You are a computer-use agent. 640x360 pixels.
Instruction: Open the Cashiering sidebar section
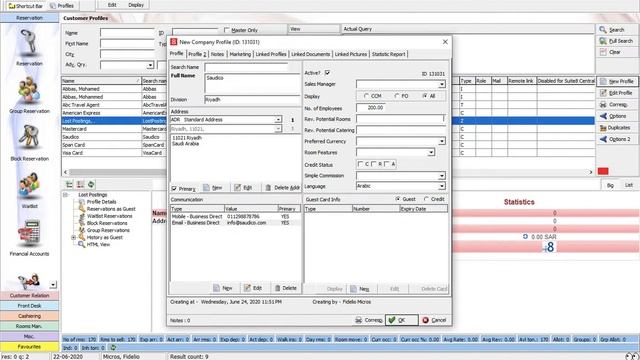pos(29,316)
